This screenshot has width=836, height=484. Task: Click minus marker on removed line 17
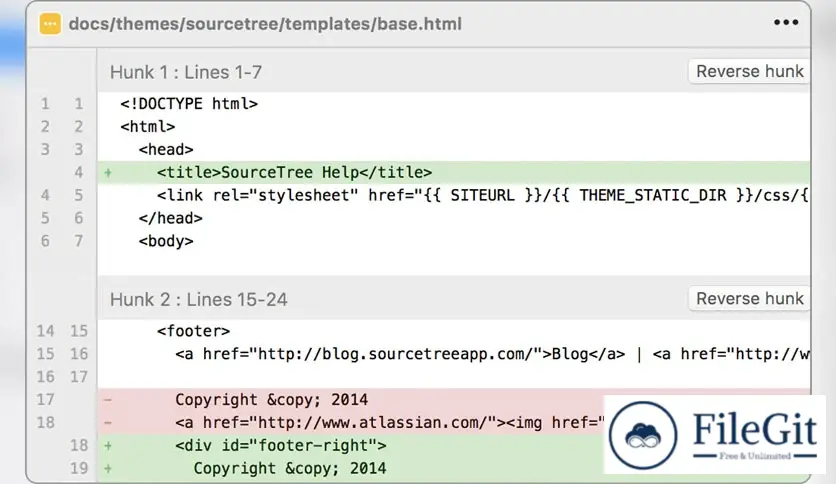click(108, 399)
